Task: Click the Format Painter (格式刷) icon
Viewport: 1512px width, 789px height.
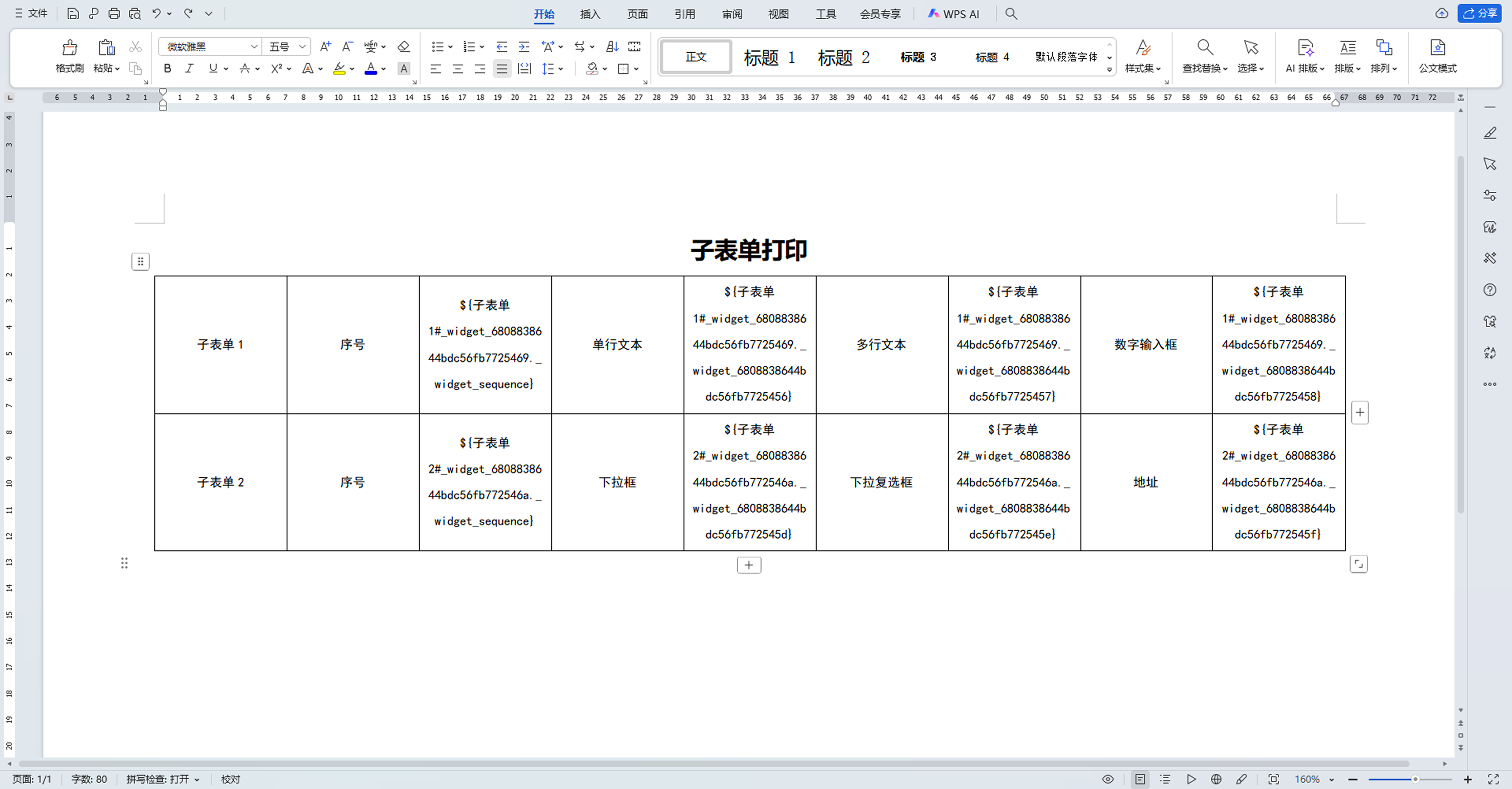Action: [69, 48]
